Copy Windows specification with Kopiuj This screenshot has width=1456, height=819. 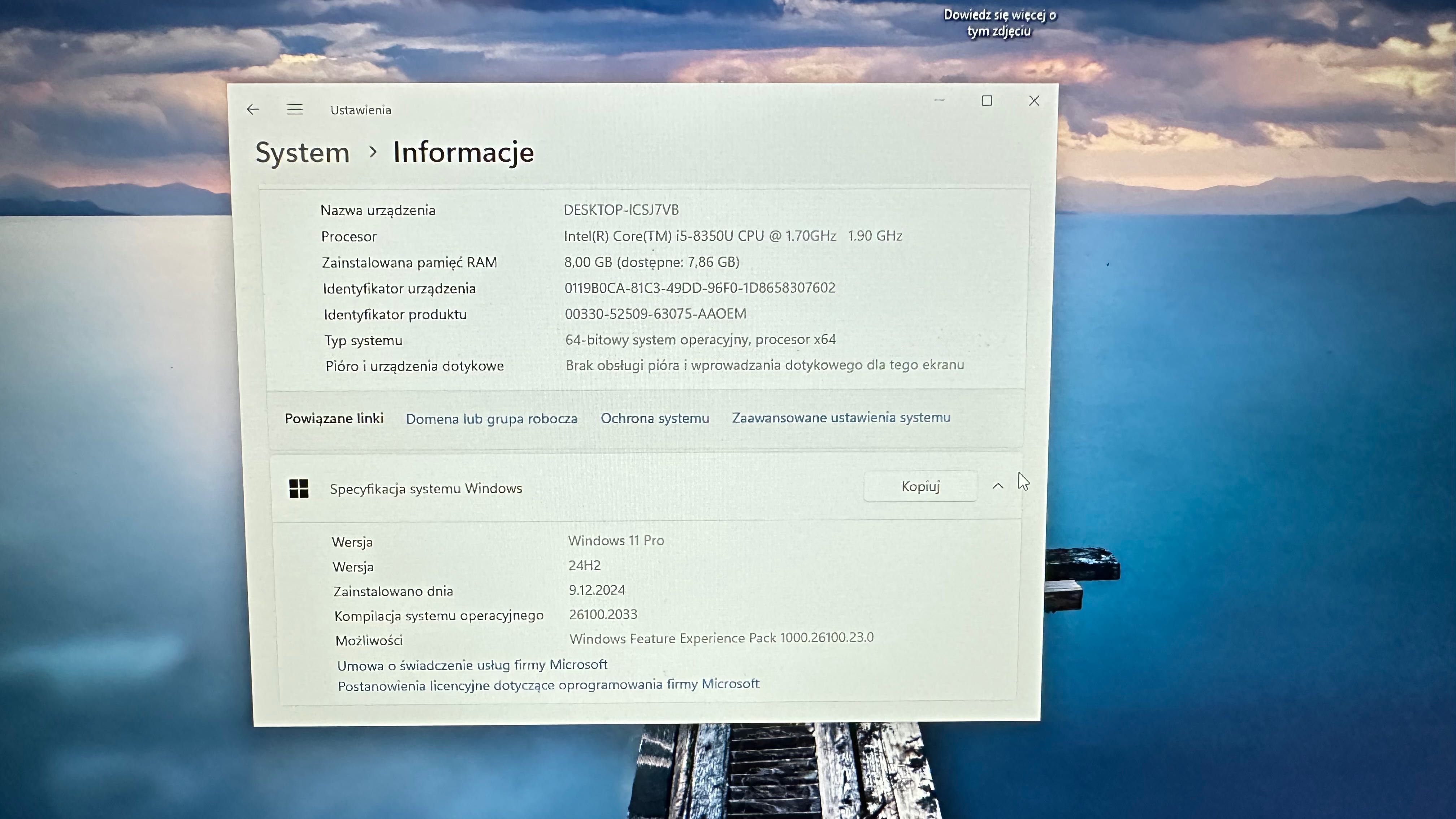pos(920,486)
